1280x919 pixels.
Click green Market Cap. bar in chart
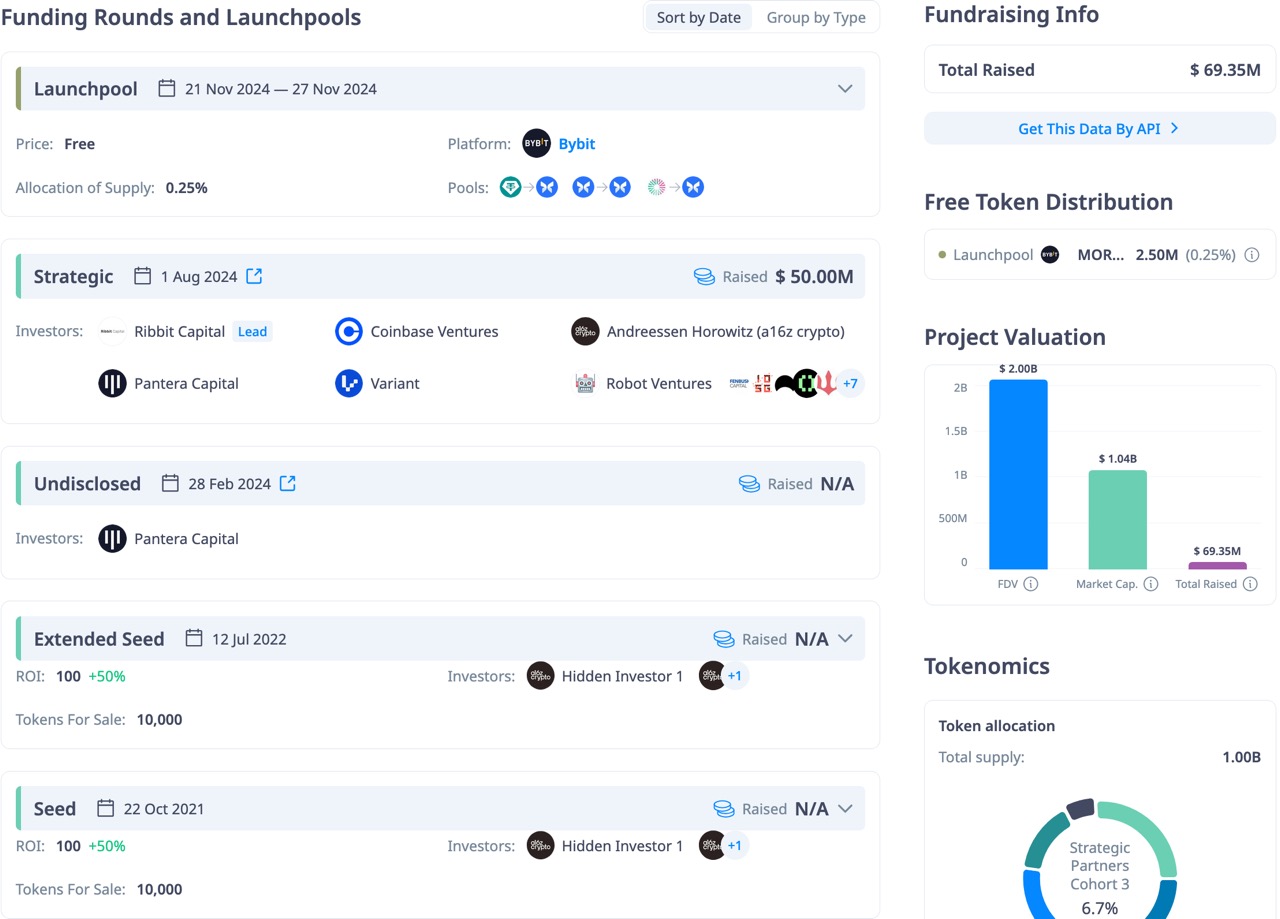1117,520
